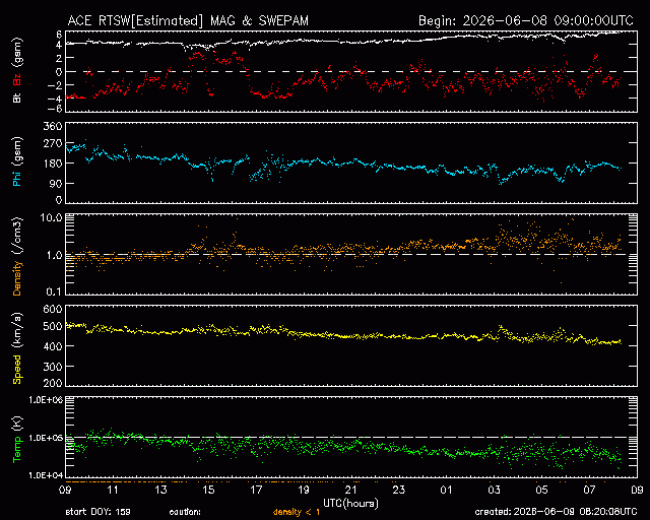This screenshot has height=520, width=650.
Task: Click the red 'Bz' axis label
Action: (17, 80)
